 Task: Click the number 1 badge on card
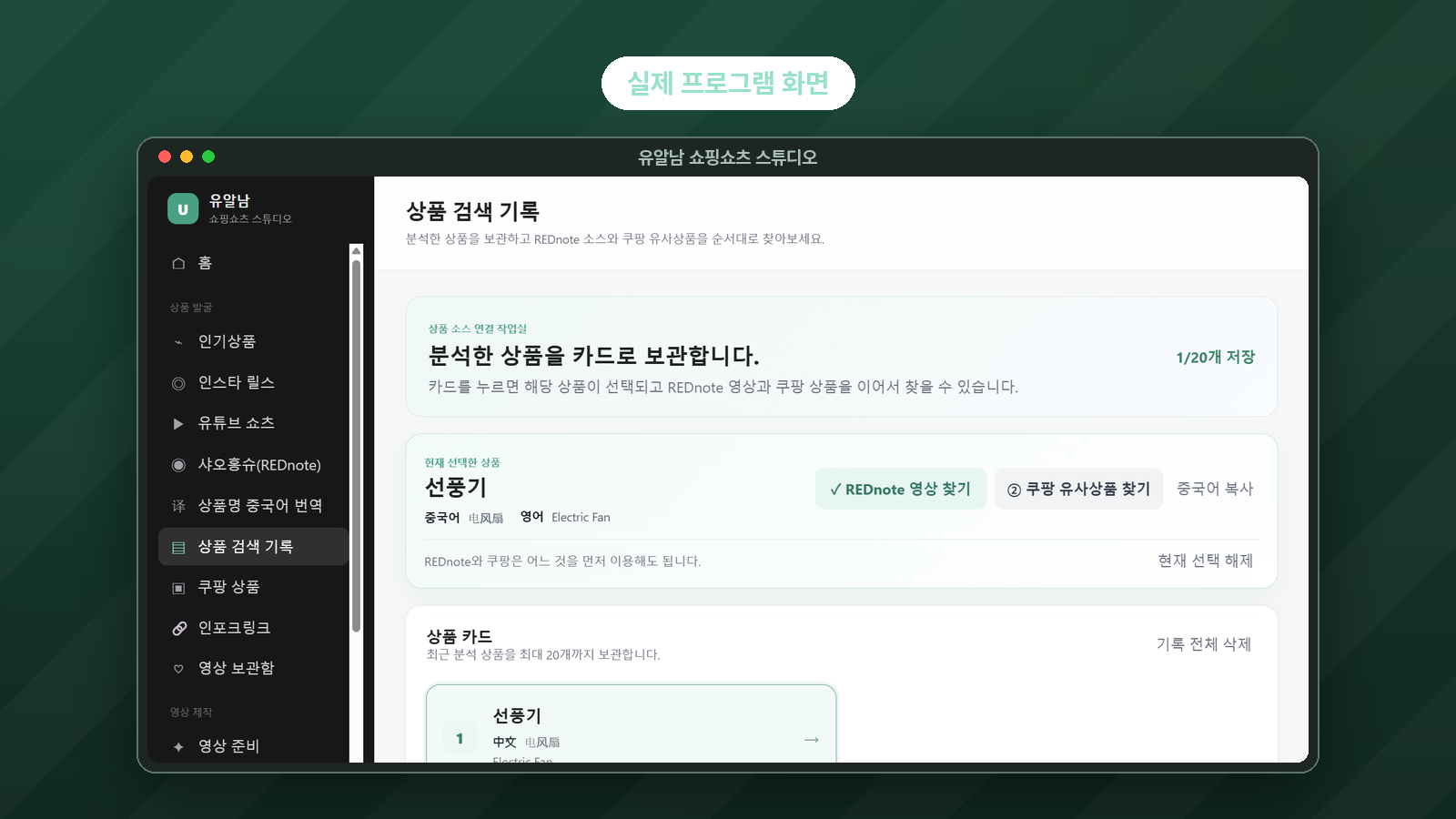point(460,738)
